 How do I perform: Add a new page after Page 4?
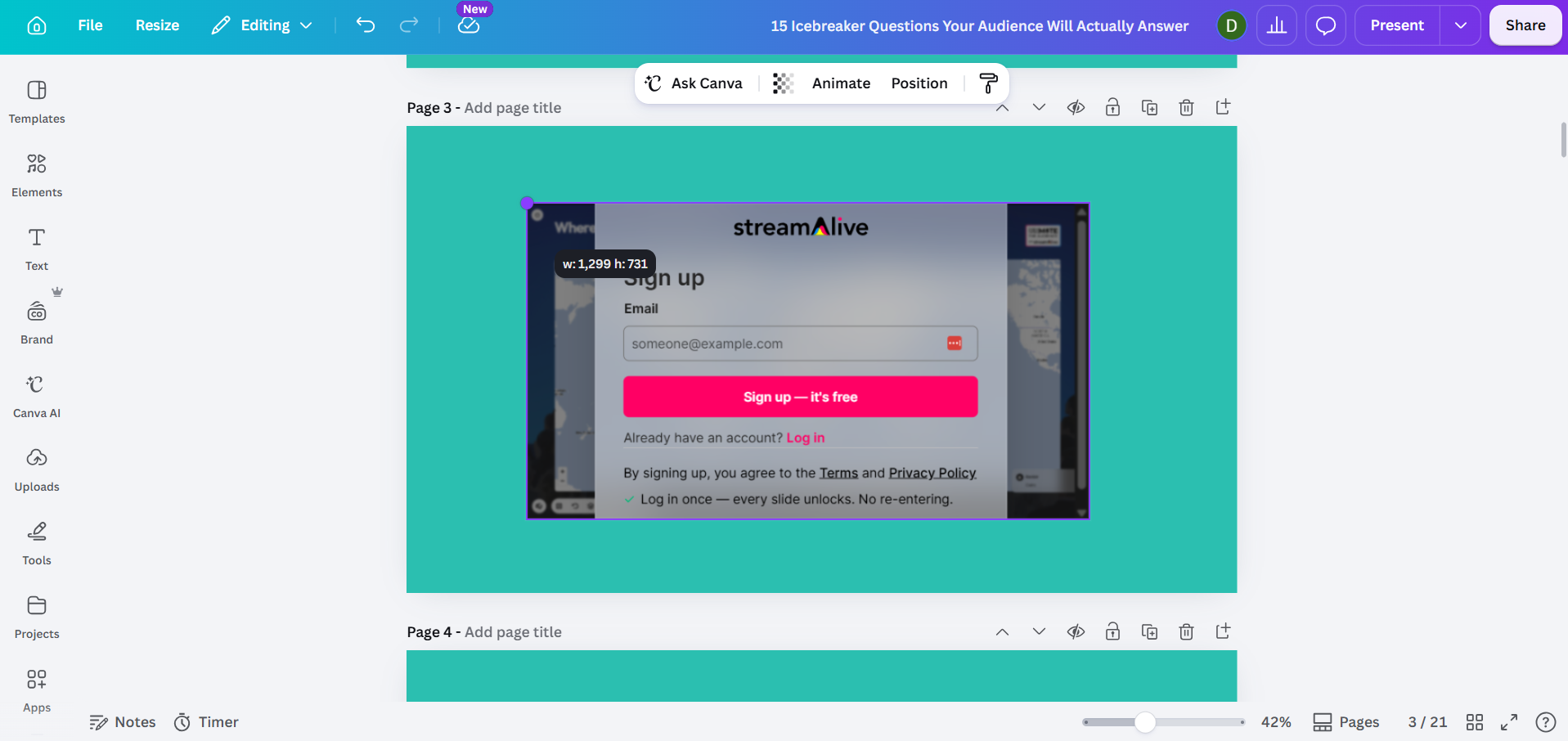[1223, 631]
